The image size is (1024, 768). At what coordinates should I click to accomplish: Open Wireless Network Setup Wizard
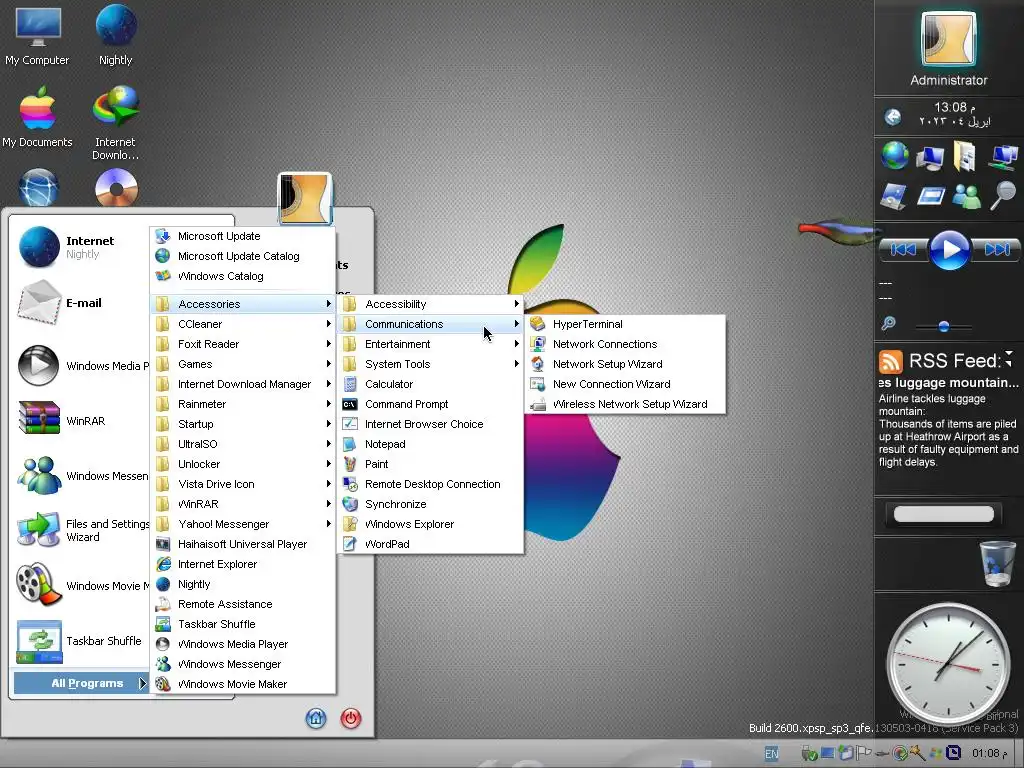point(624,404)
